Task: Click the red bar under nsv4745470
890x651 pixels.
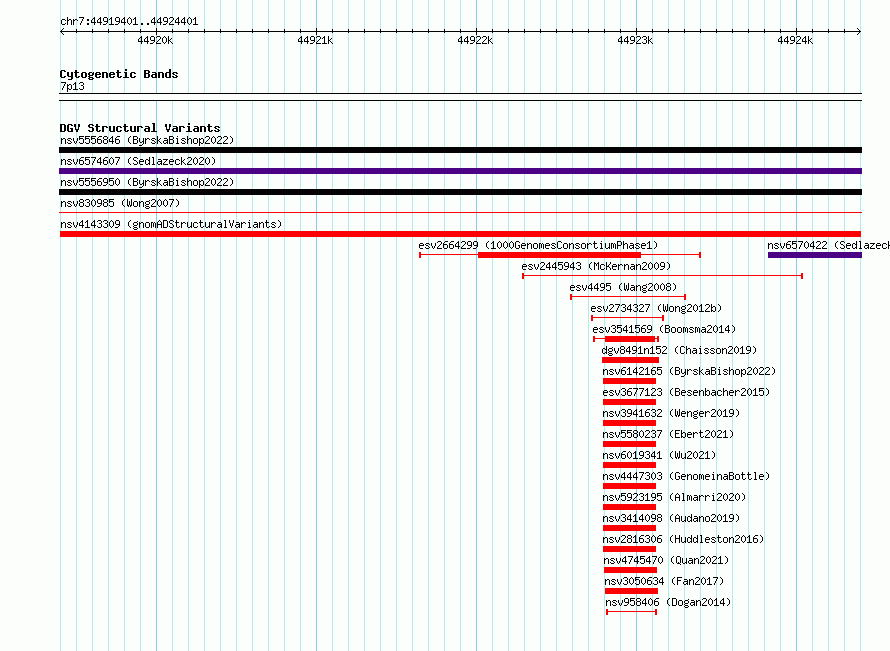Action: point(631,570)
